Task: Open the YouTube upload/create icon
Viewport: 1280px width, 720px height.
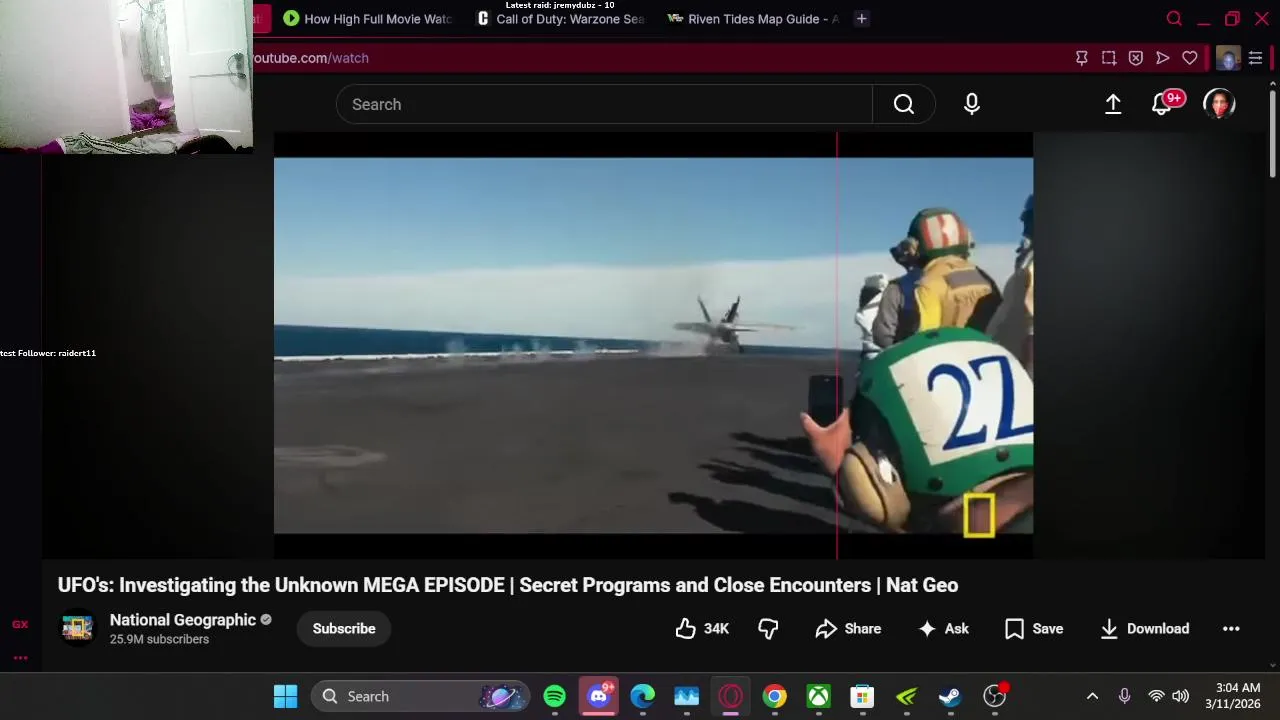Action: click(x=1113, y=104)
